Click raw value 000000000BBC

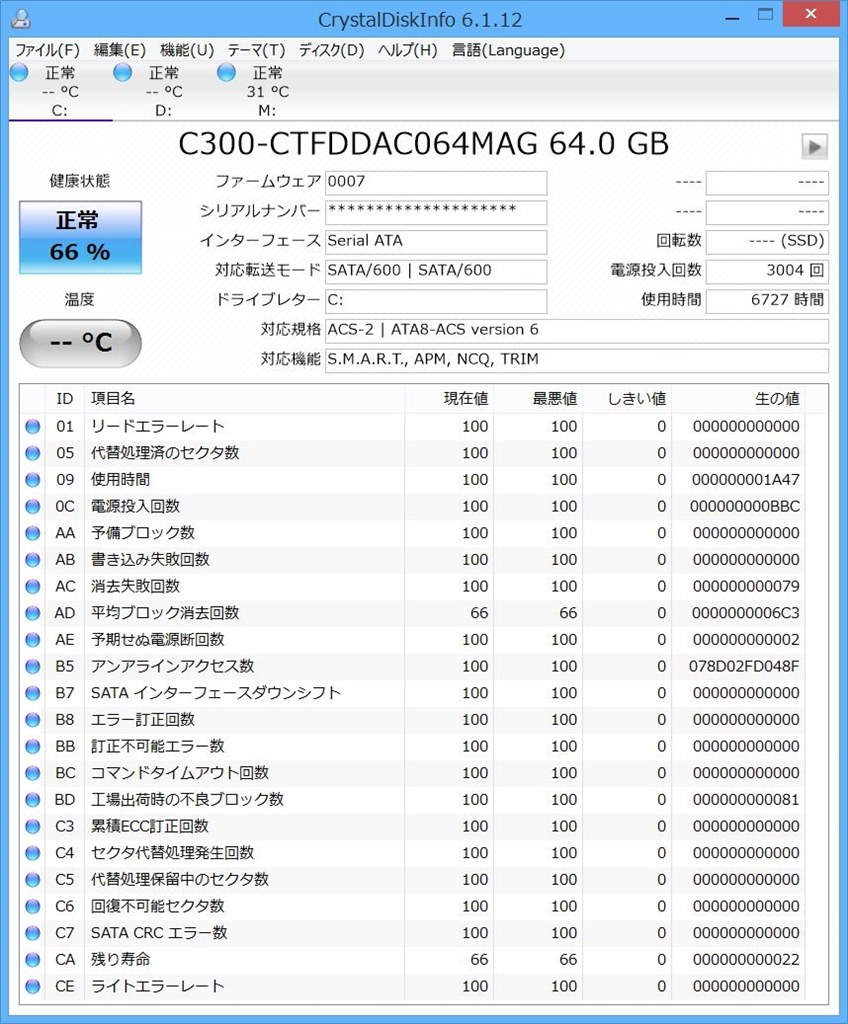(x=745, y=507)
